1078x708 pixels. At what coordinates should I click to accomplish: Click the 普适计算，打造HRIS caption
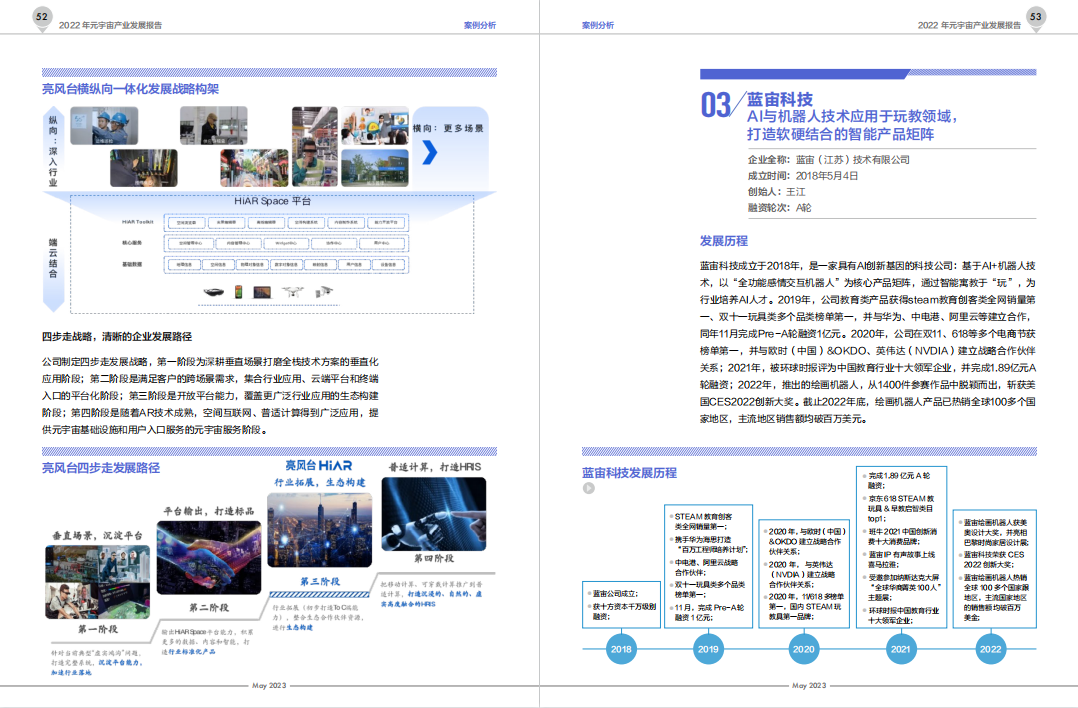coord(435,467)
